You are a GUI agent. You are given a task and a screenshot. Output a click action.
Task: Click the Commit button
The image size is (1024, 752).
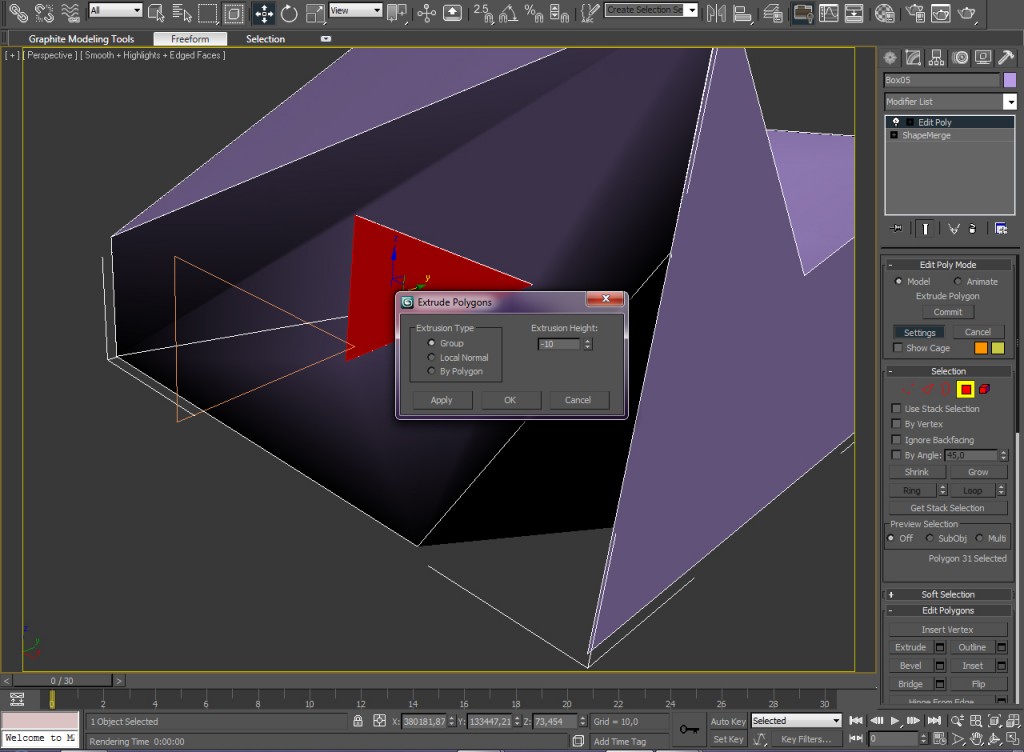tap(948, 312)
